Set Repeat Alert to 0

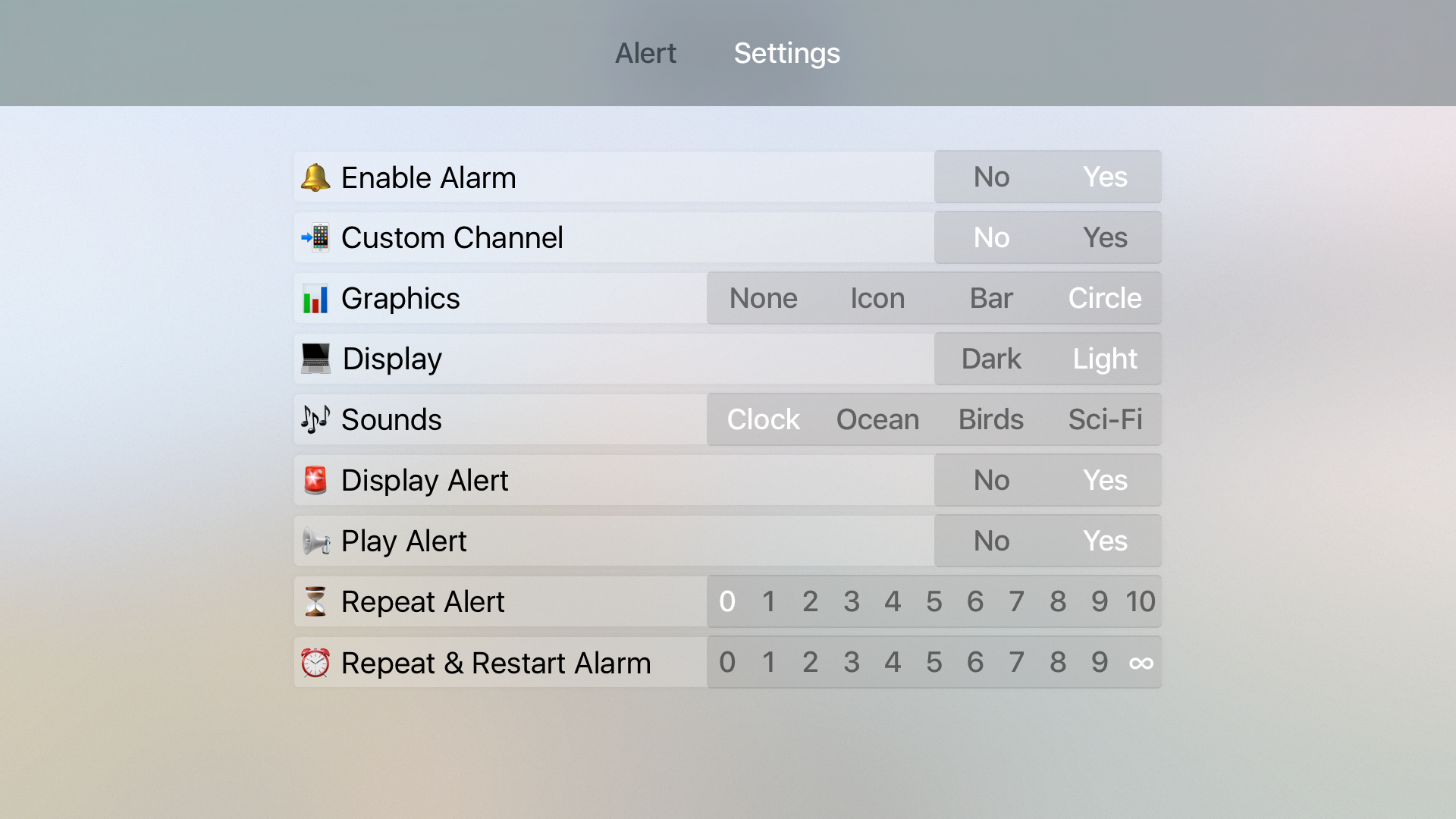pyautogui.click(x=727, y=601)
